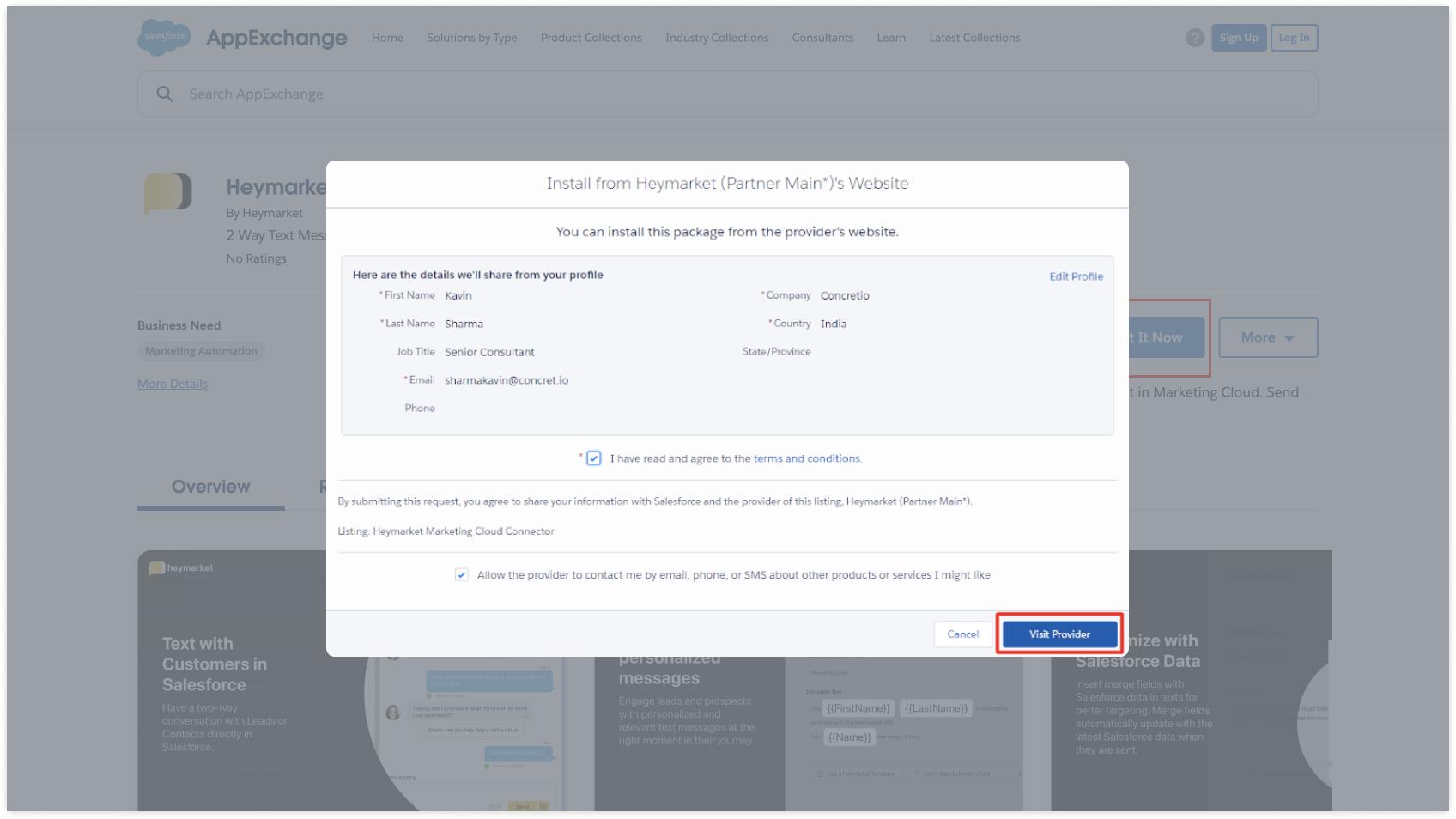Image resolution: width=1456 pixels, height=819 pixels.
Task: Click the Visit Provider button
Action: point(1059,634)
